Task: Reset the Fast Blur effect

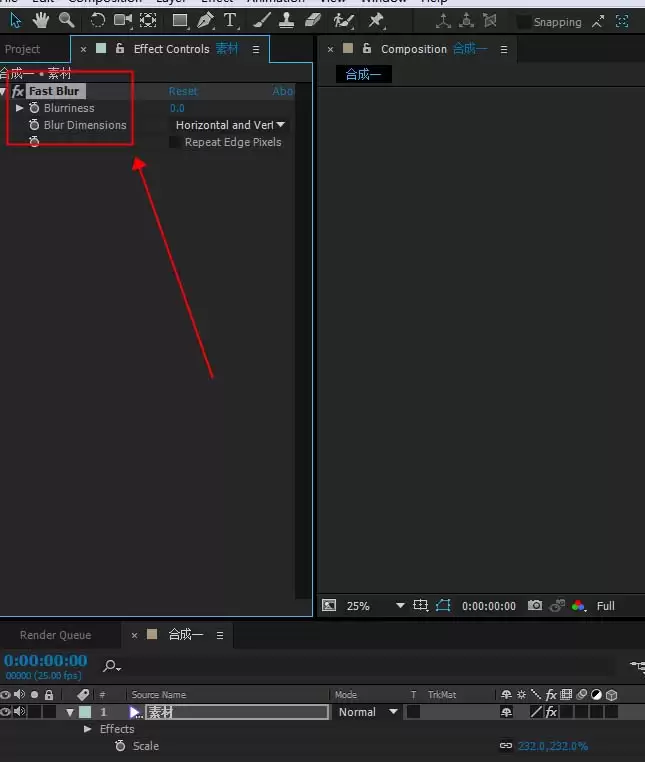Action: coord(183,91)
